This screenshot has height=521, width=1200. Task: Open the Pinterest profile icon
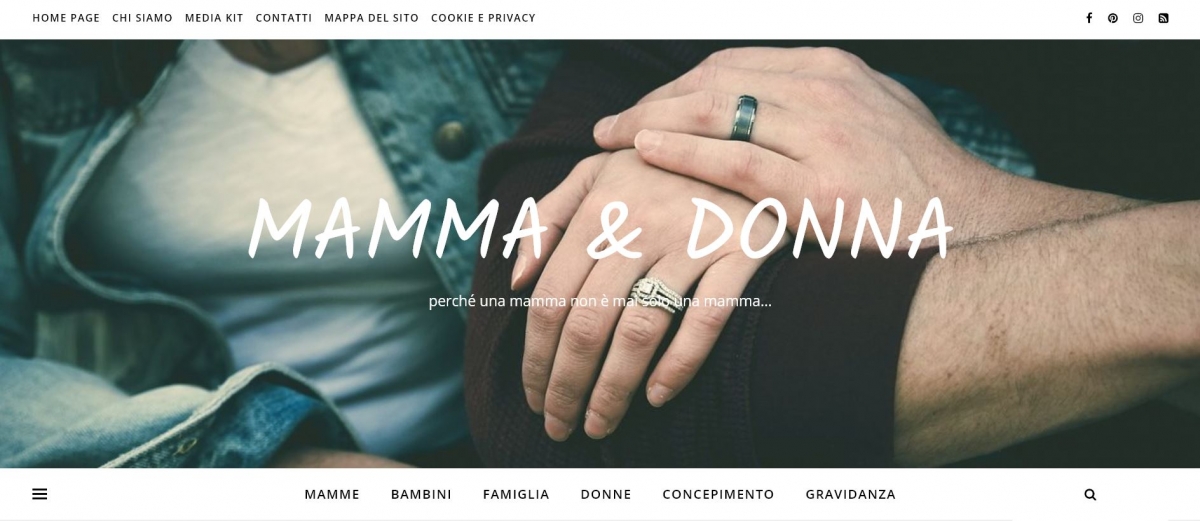[1113, 18]
